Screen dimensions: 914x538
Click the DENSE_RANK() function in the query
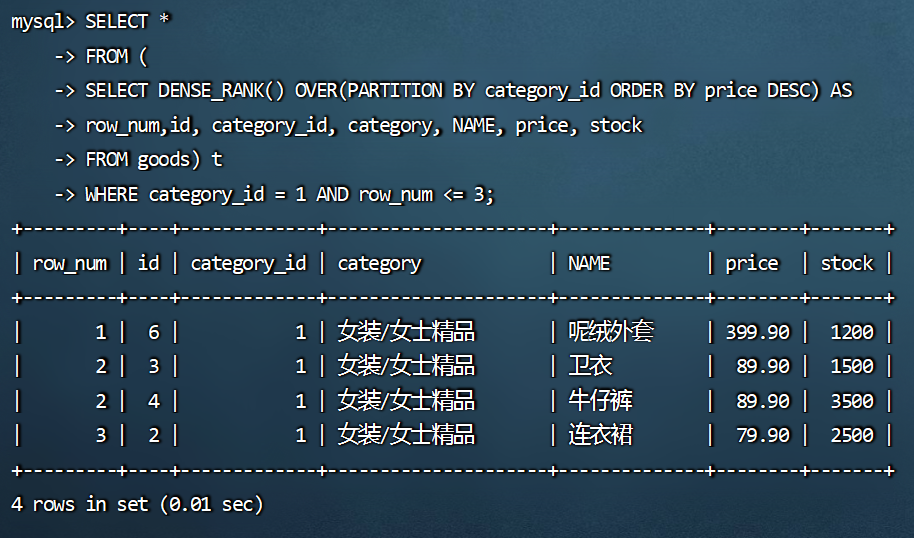coord(222,91)
